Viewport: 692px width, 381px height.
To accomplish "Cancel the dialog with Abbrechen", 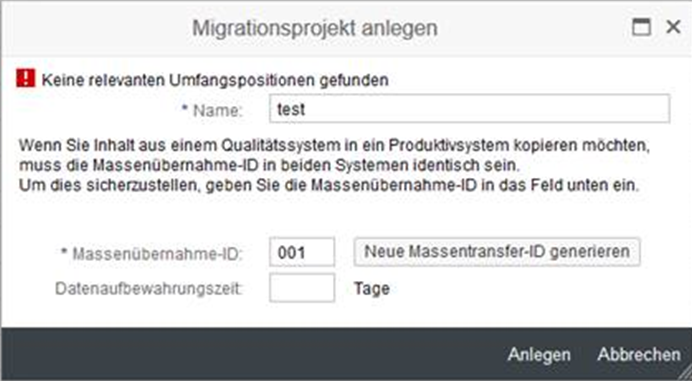I will 639,355.
